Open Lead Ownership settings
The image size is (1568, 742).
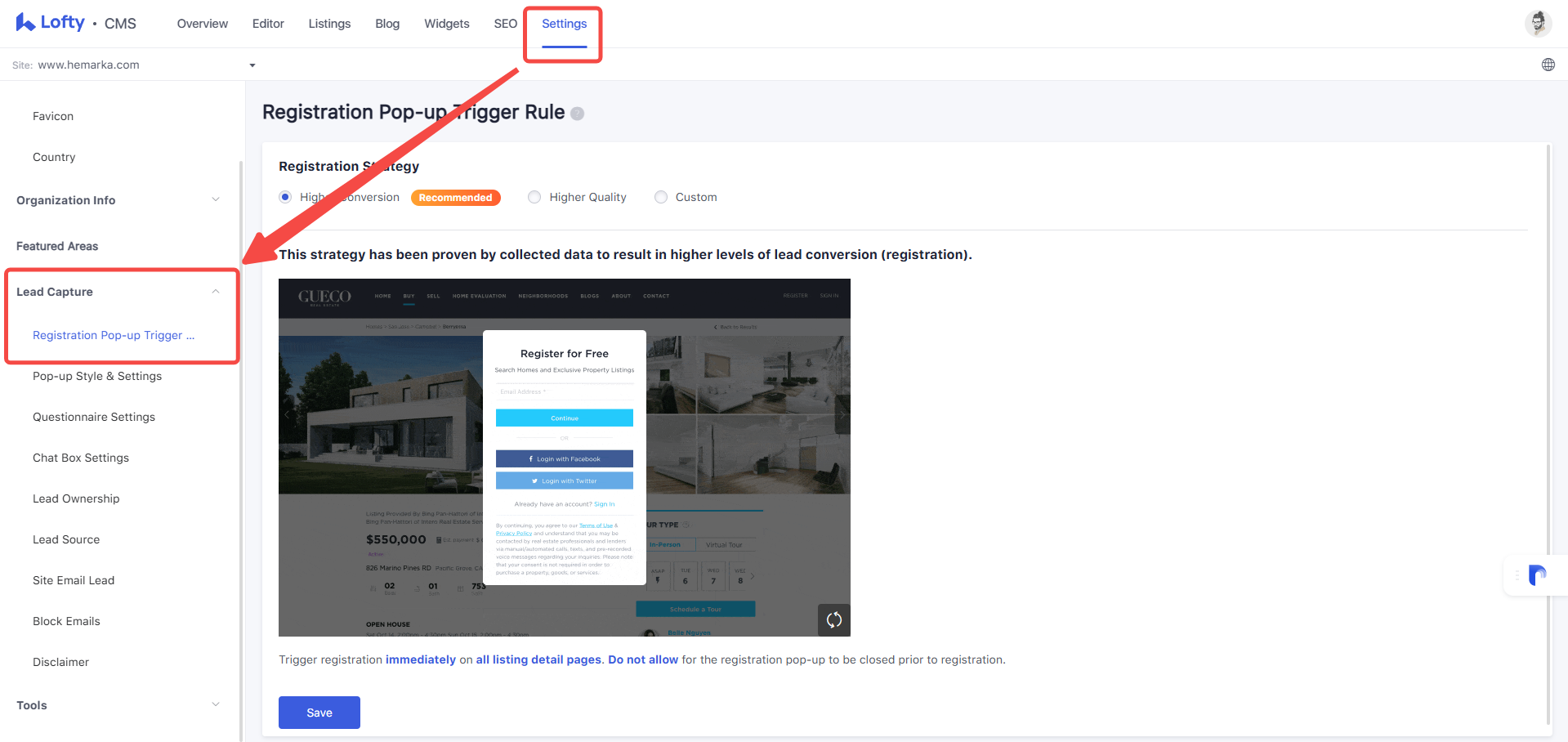pos(76,498)
